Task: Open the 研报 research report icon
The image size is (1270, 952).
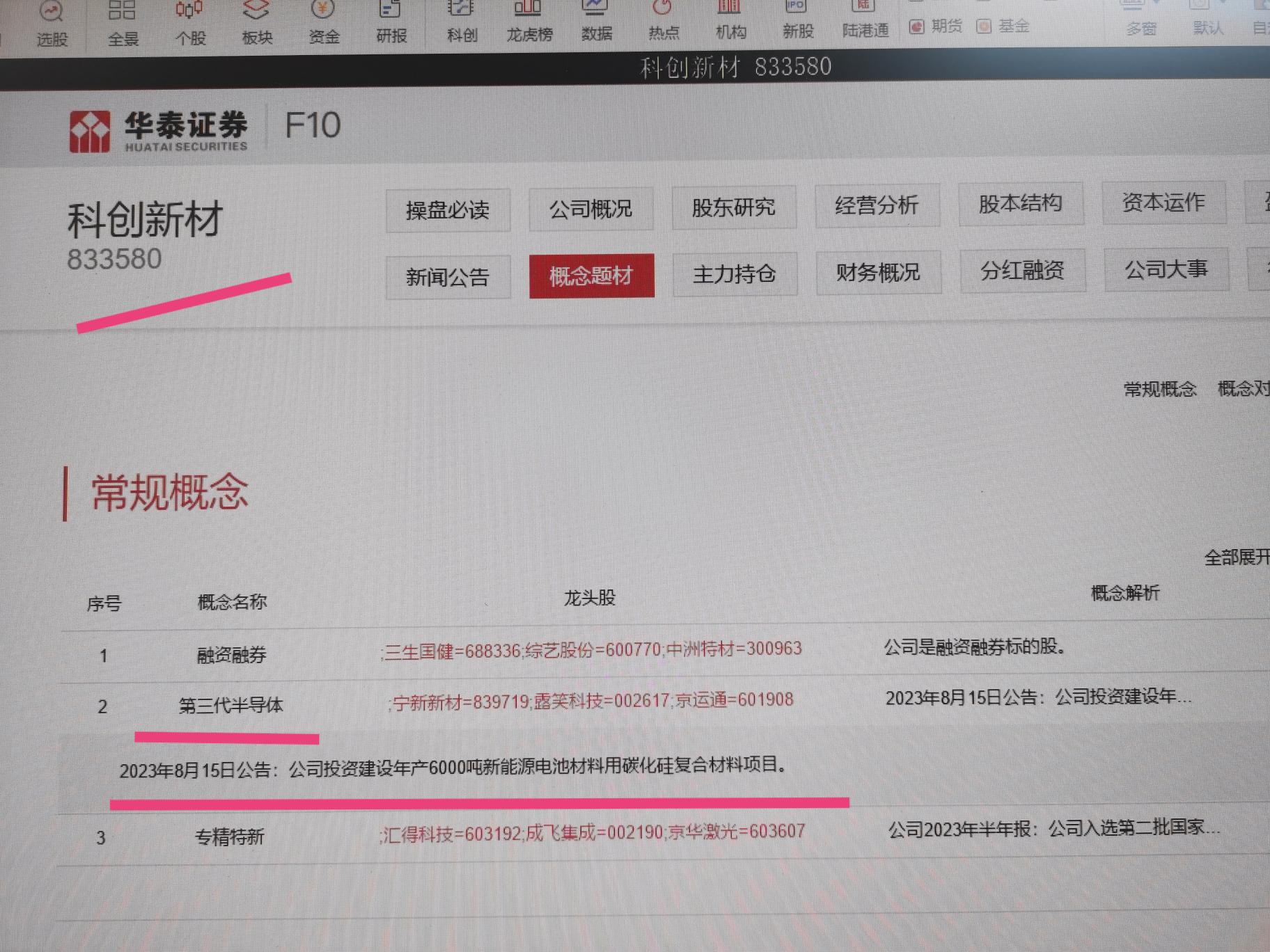Action: (x=391, y=22)
